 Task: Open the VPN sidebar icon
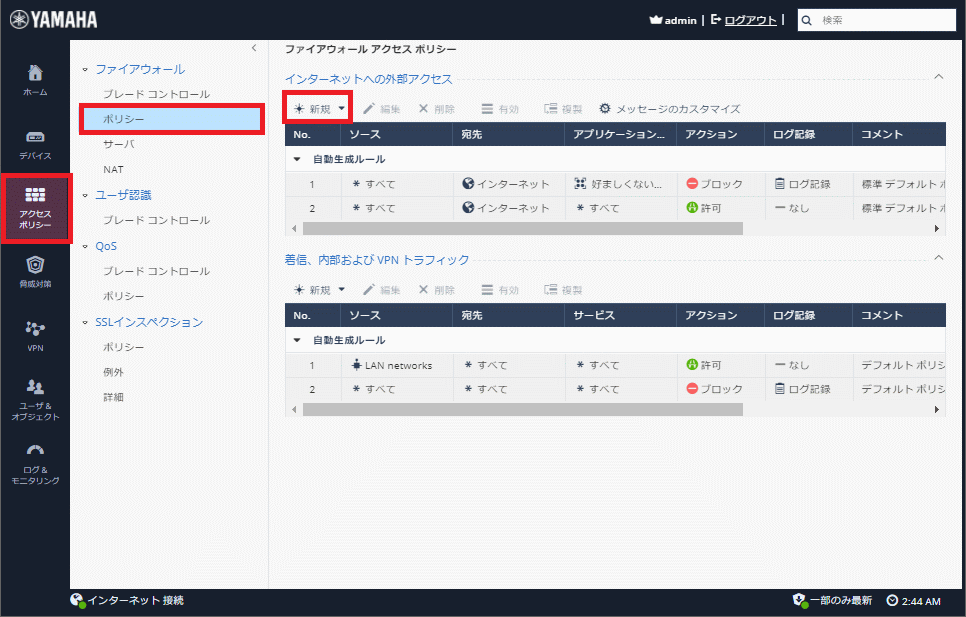click(35, 329)
